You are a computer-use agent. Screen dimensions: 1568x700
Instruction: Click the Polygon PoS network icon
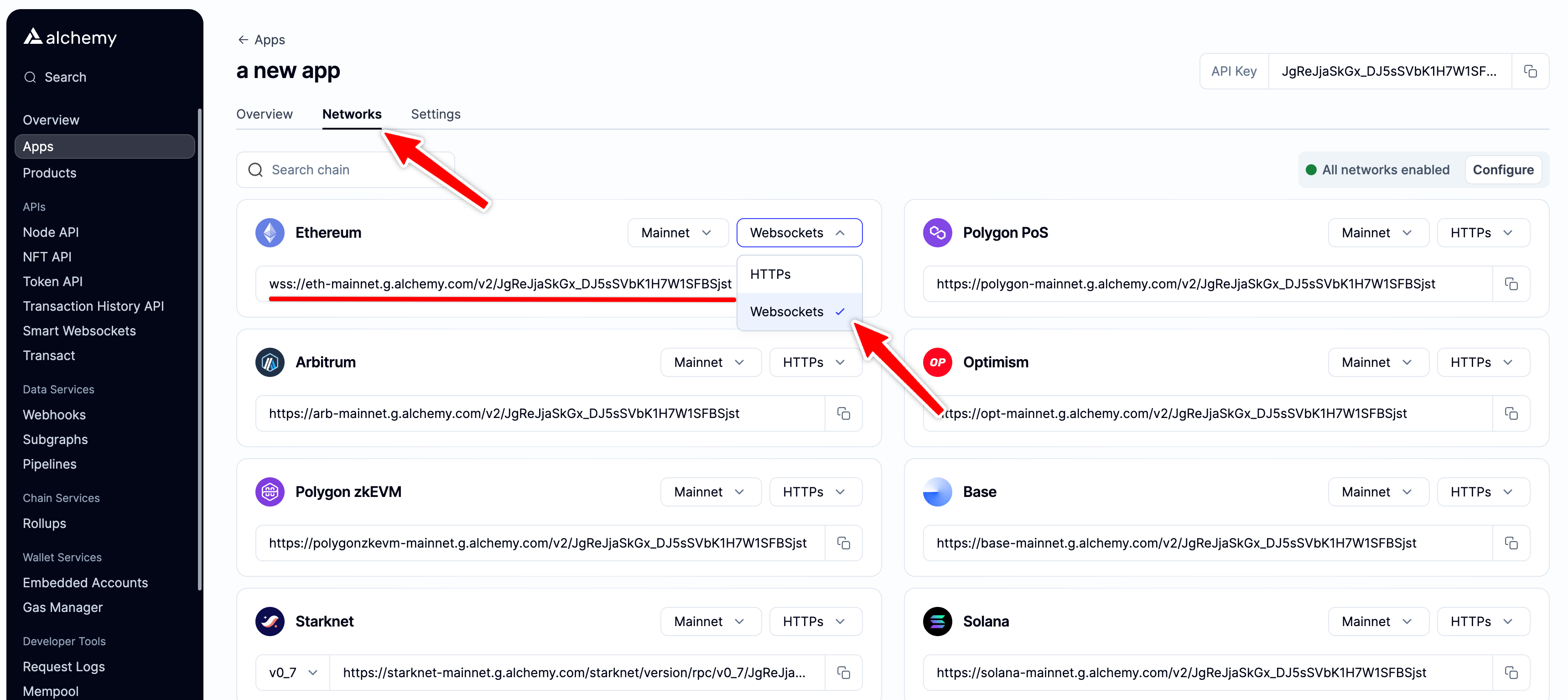[937, 232]
